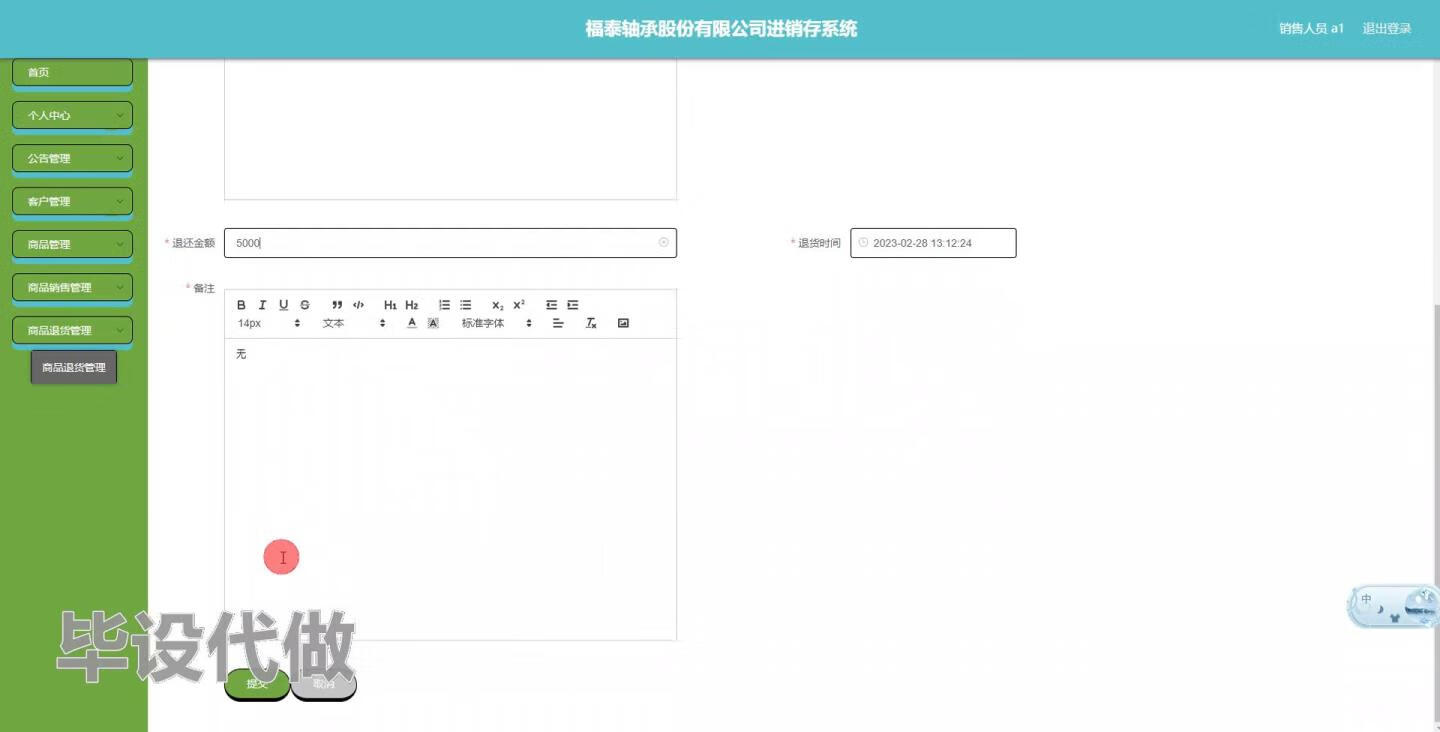Expand the 公告管理 sidebar menu
Image resolution: width=1440 pixels, height=732 pixels.
click(x=72, y=158)
